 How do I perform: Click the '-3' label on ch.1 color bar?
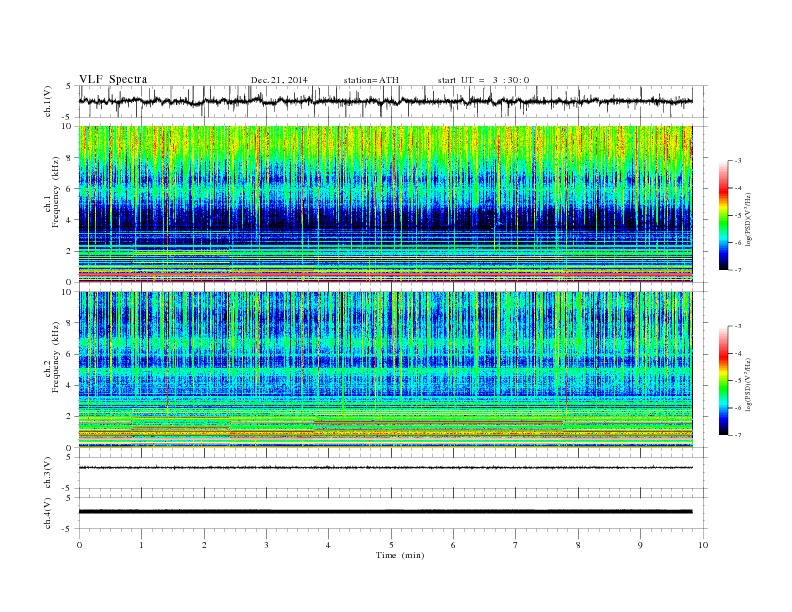[738, 161]
